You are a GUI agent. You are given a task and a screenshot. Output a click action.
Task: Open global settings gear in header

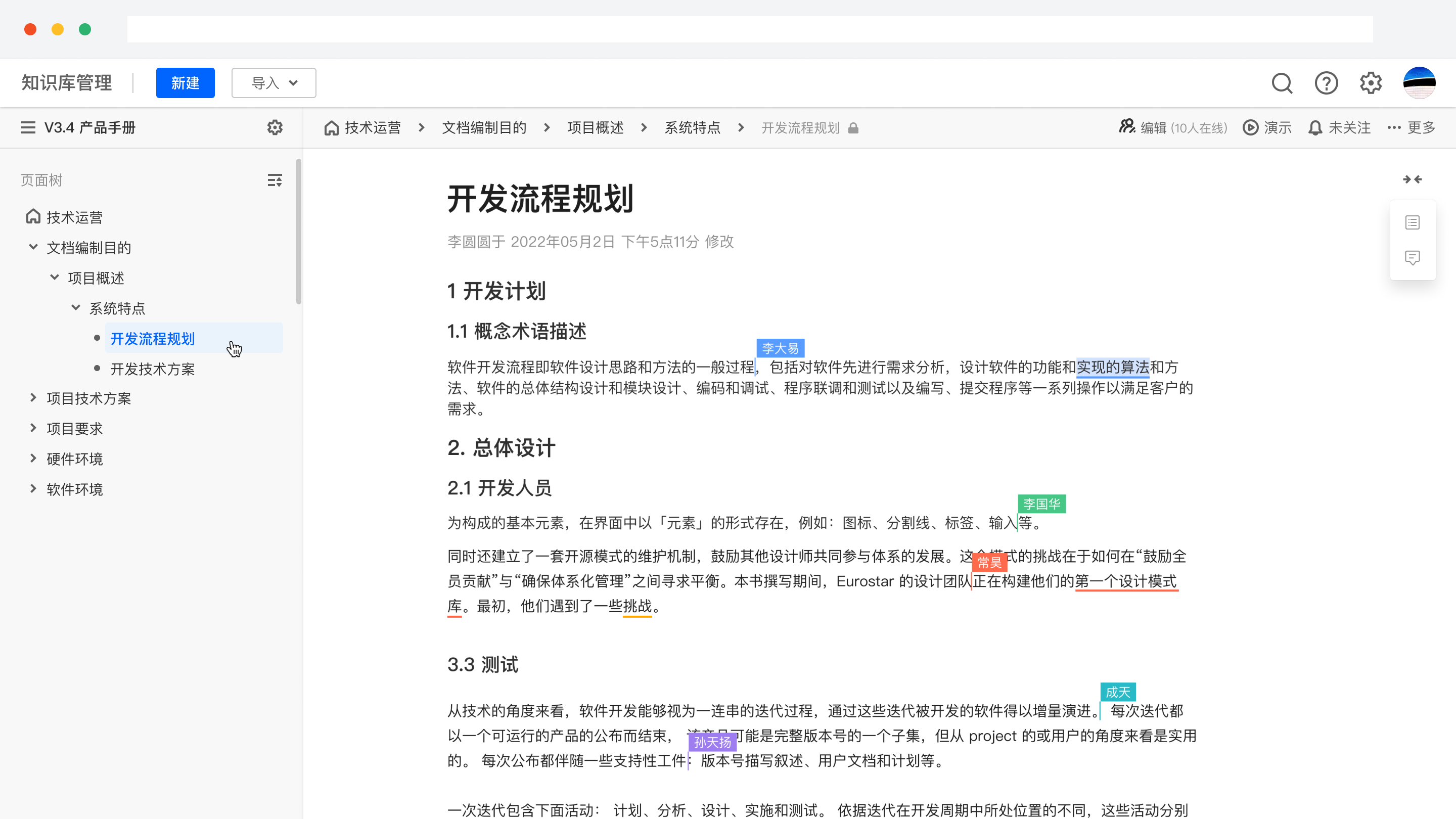point(1371,83)
